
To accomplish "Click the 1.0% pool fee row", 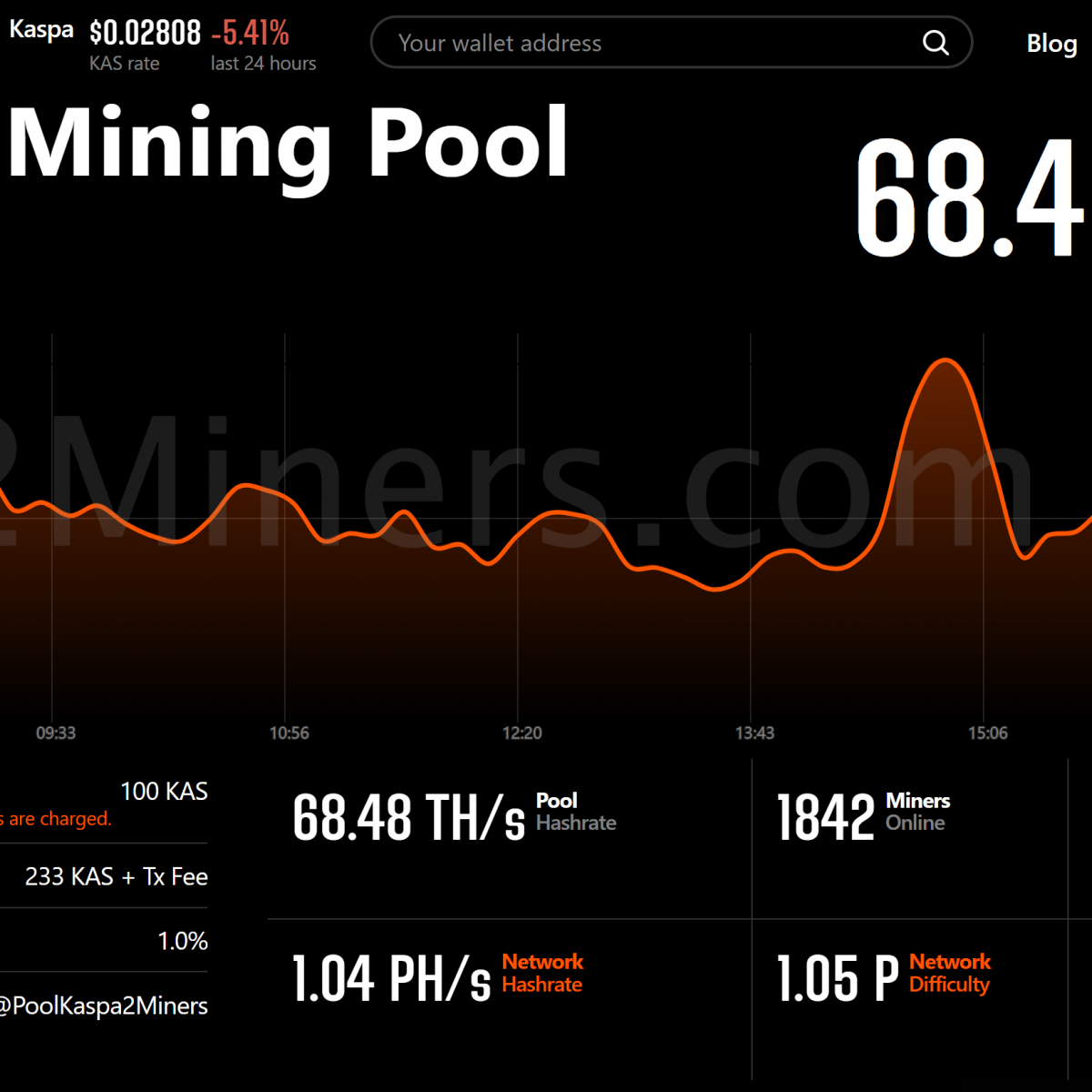I will 182,941.
